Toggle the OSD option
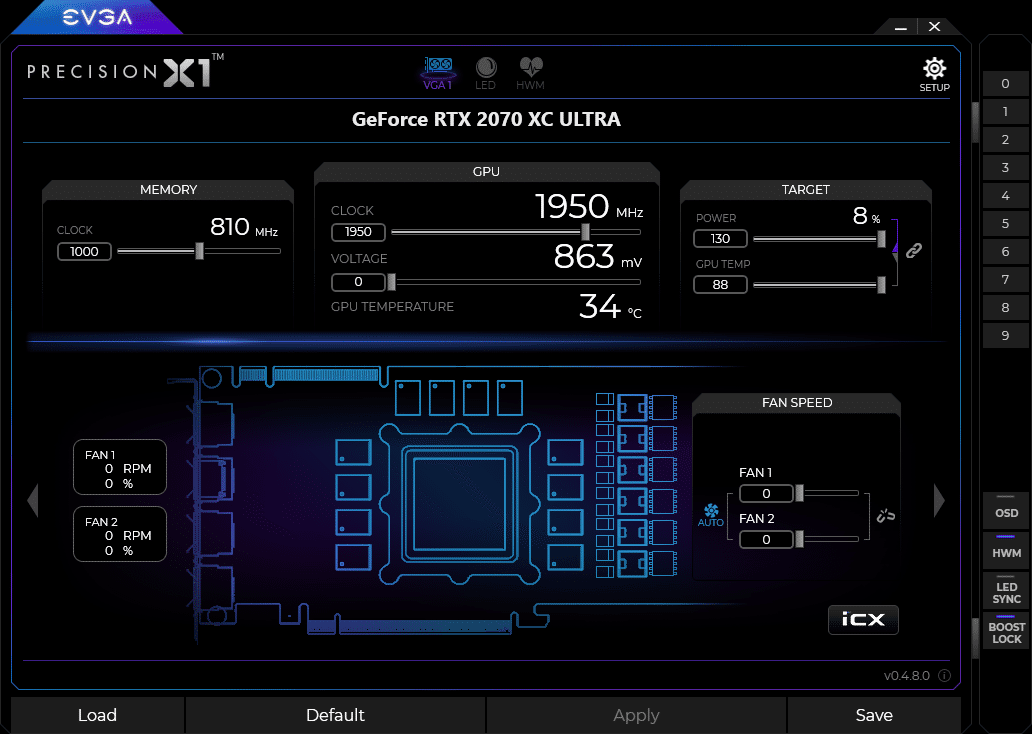The image size is (1032, 734). [1006, 511]
